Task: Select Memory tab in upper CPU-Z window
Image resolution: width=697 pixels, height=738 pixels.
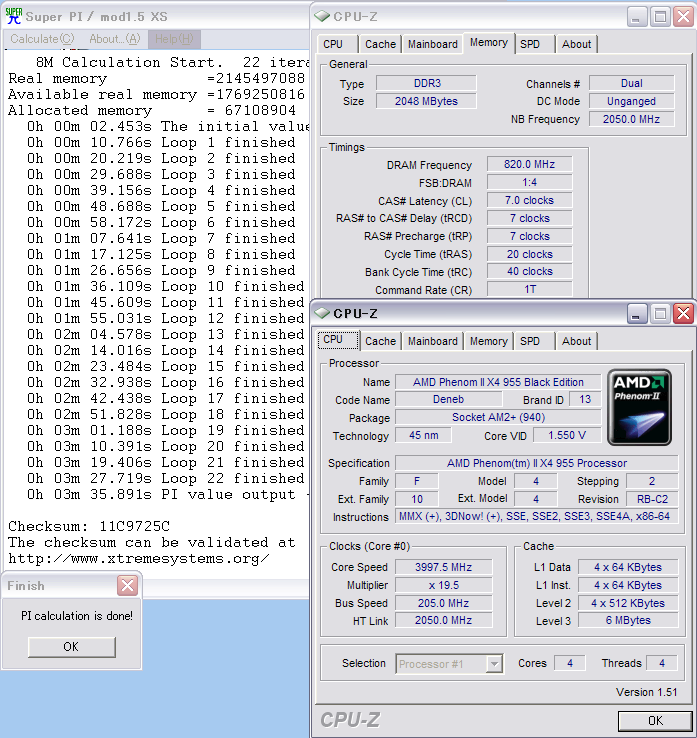Action: point(489,43)
